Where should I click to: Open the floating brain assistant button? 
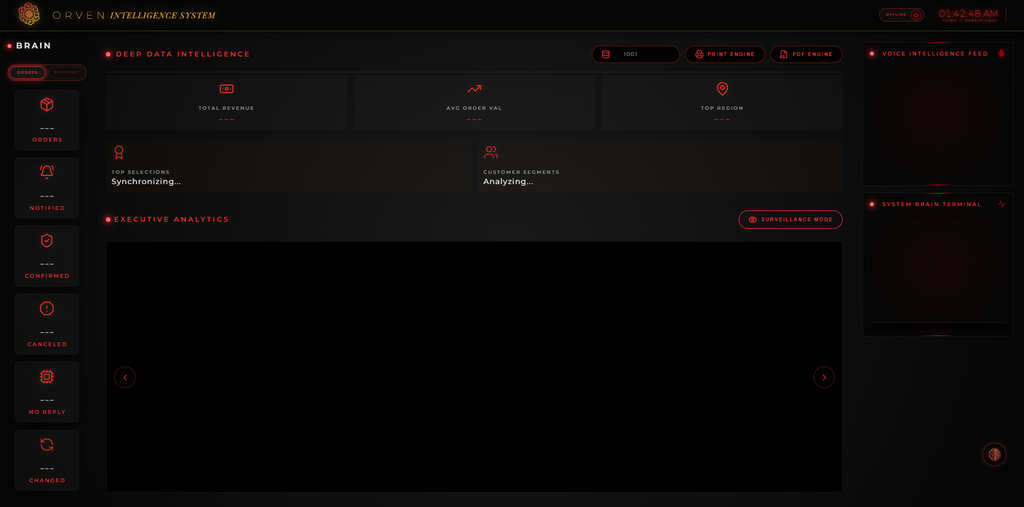point(994,454)
